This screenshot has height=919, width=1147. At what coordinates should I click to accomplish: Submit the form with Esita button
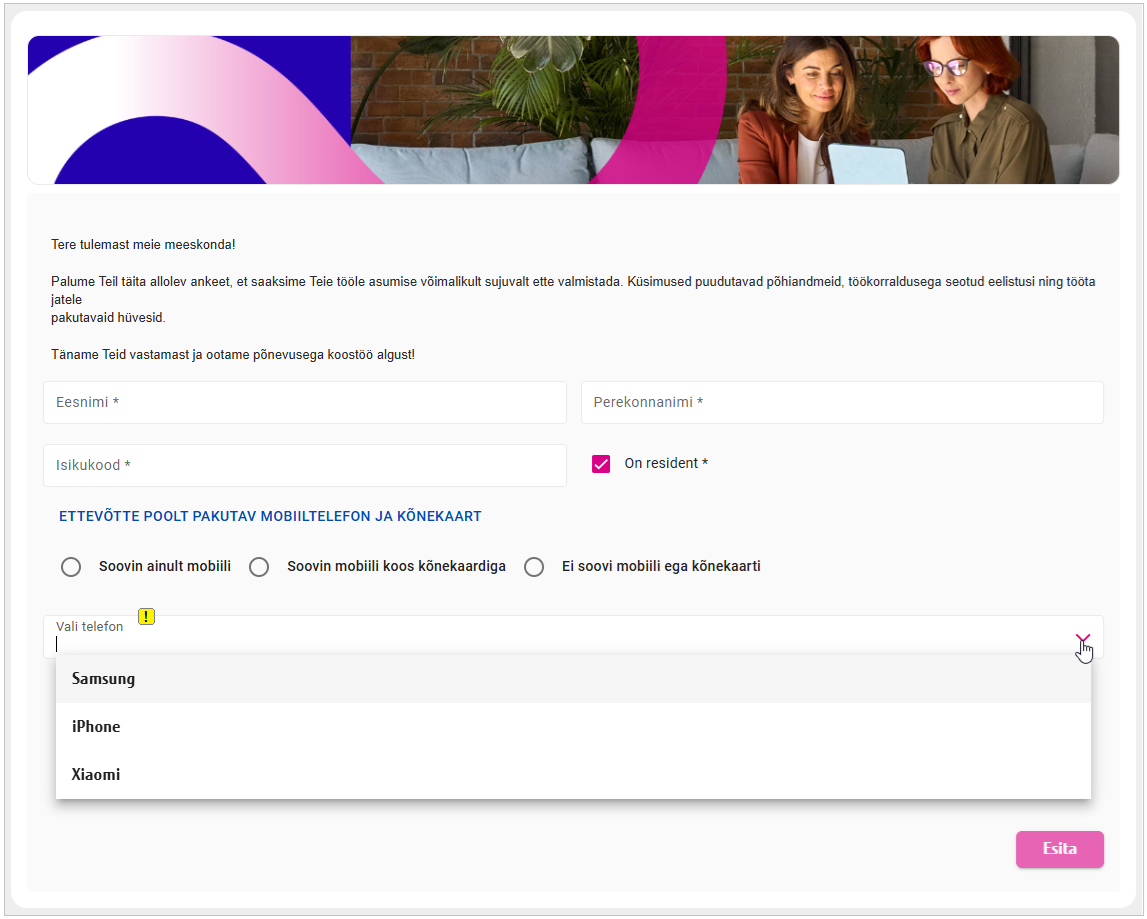coord(1059,849)
